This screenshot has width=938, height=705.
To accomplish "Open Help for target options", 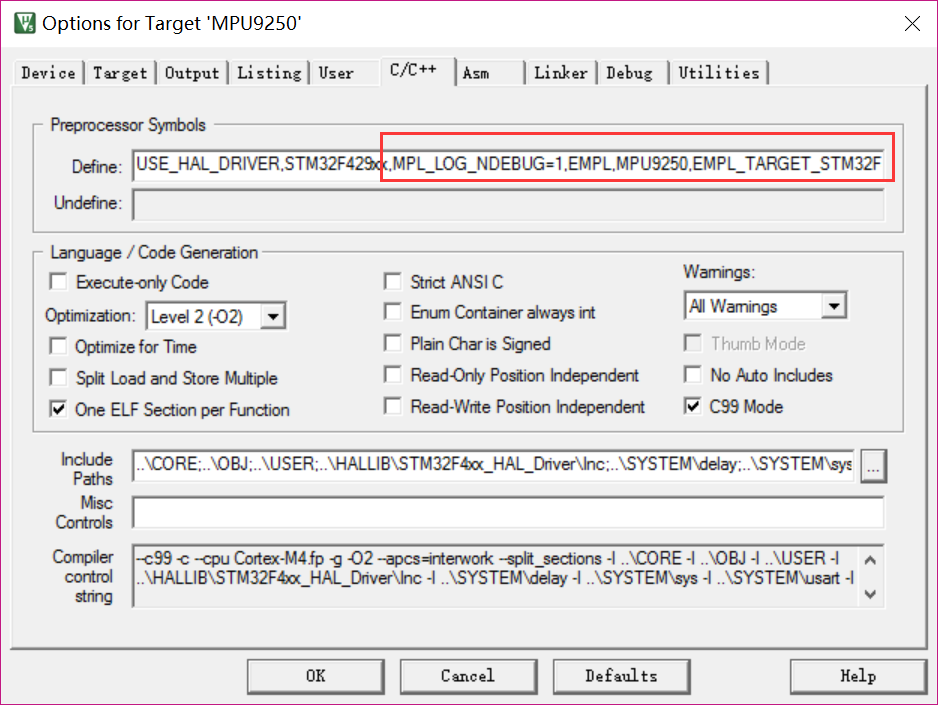I will pos(858,676).
